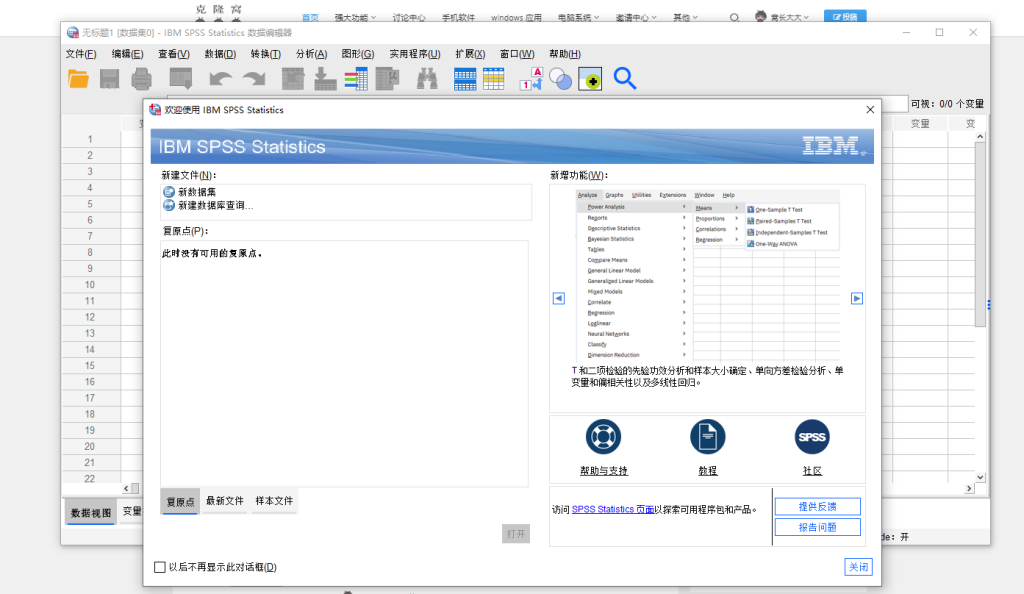Click the Provide Feedback button (提供反馈)
This screenshot has width=1024, height=594.
click(x=818, y=507)
